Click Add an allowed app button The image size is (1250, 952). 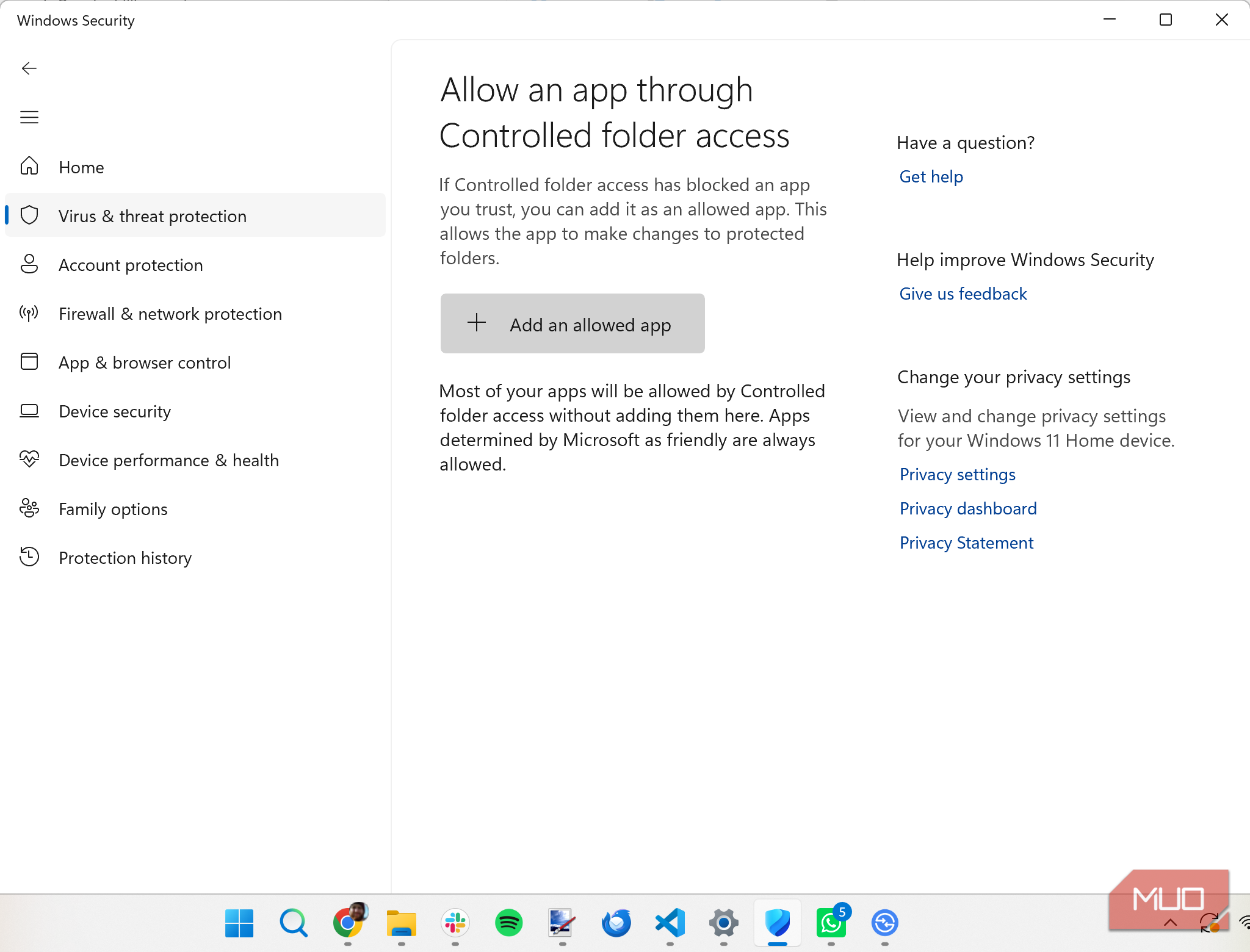[573, 323]
